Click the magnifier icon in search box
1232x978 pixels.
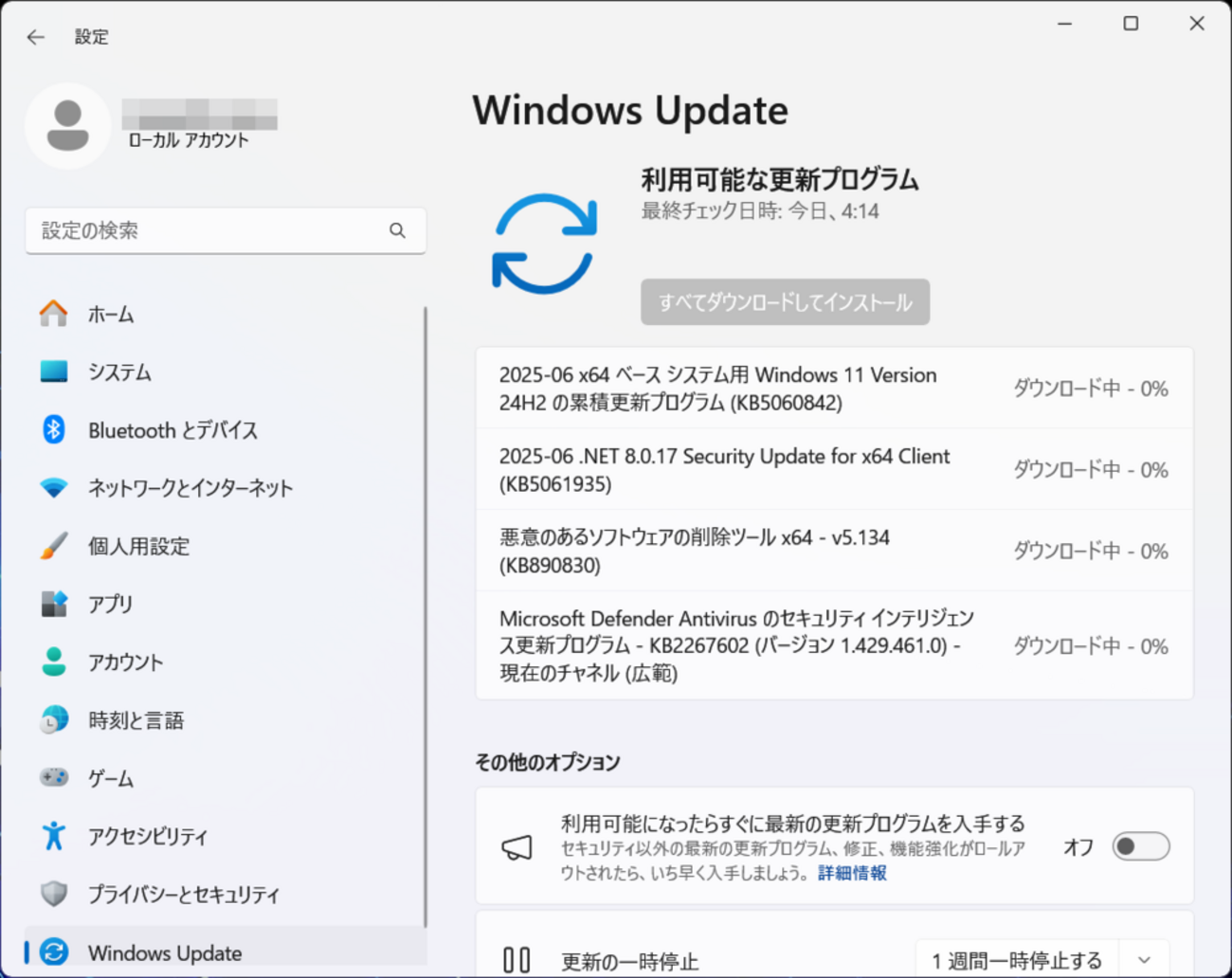click(397, 230)
